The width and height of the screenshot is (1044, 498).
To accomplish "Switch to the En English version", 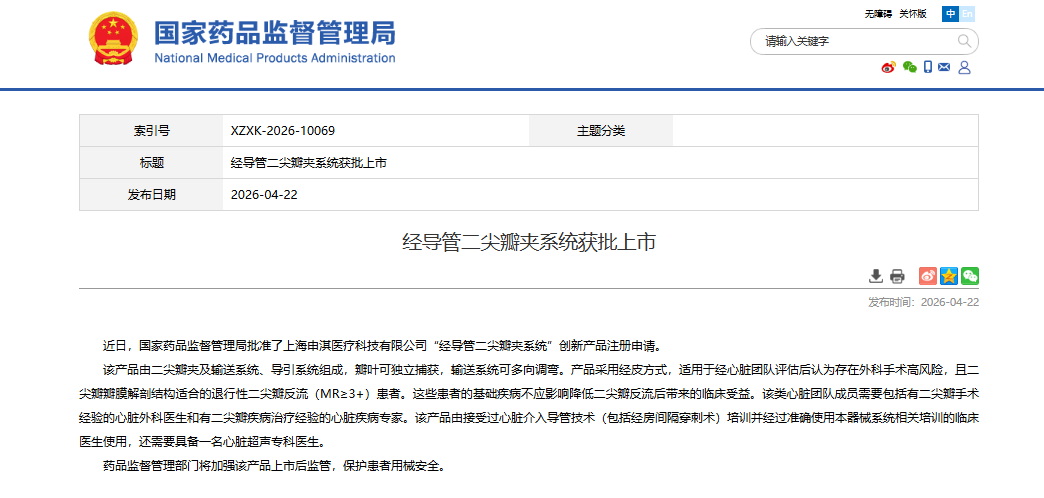I will 967,14.
